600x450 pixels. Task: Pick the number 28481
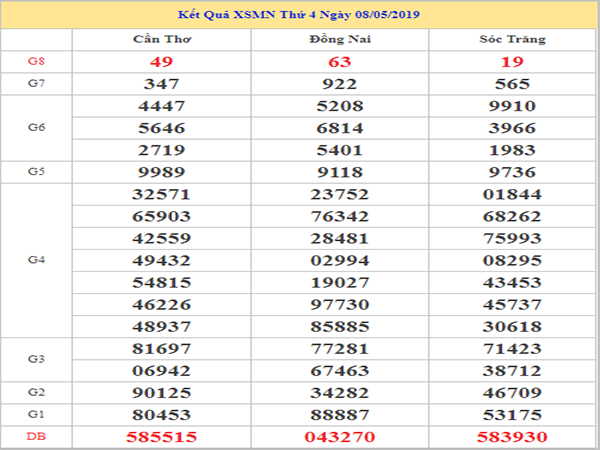(340, 238)
